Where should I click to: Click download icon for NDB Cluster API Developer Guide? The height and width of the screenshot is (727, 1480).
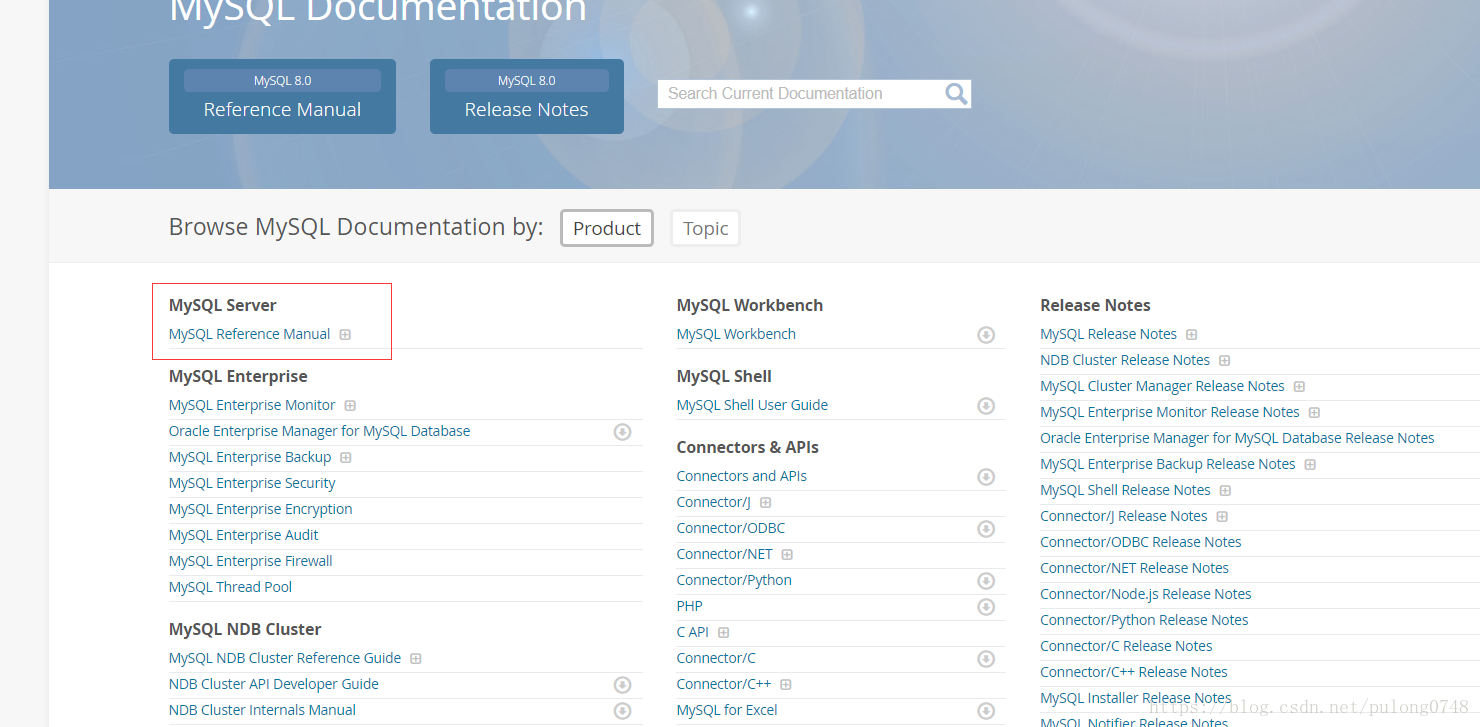[622, 685]
